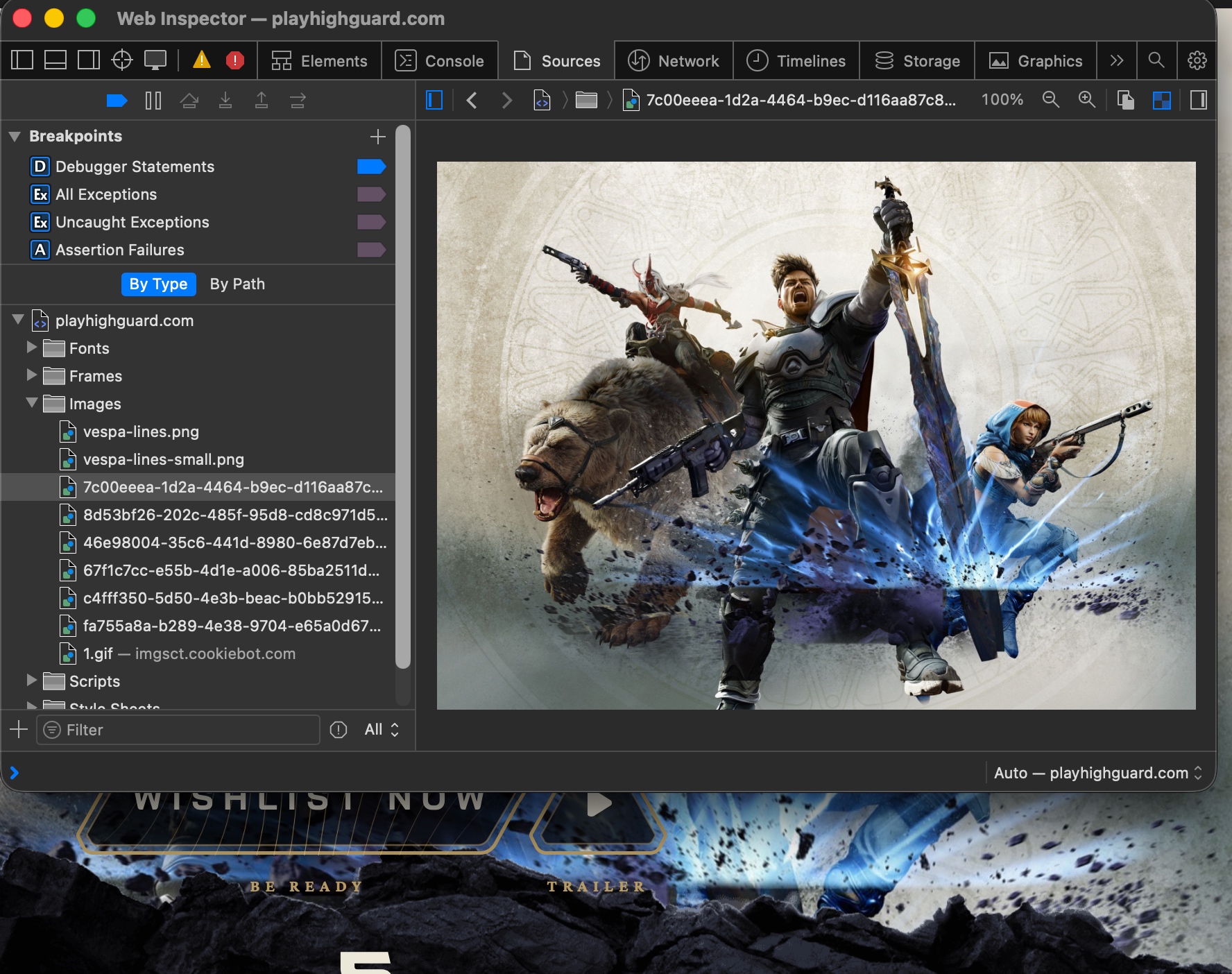The width and height of the screenshot is (1232, 974).
Task: Click the device settings monitor icon
Action: (x=155, y=60)
